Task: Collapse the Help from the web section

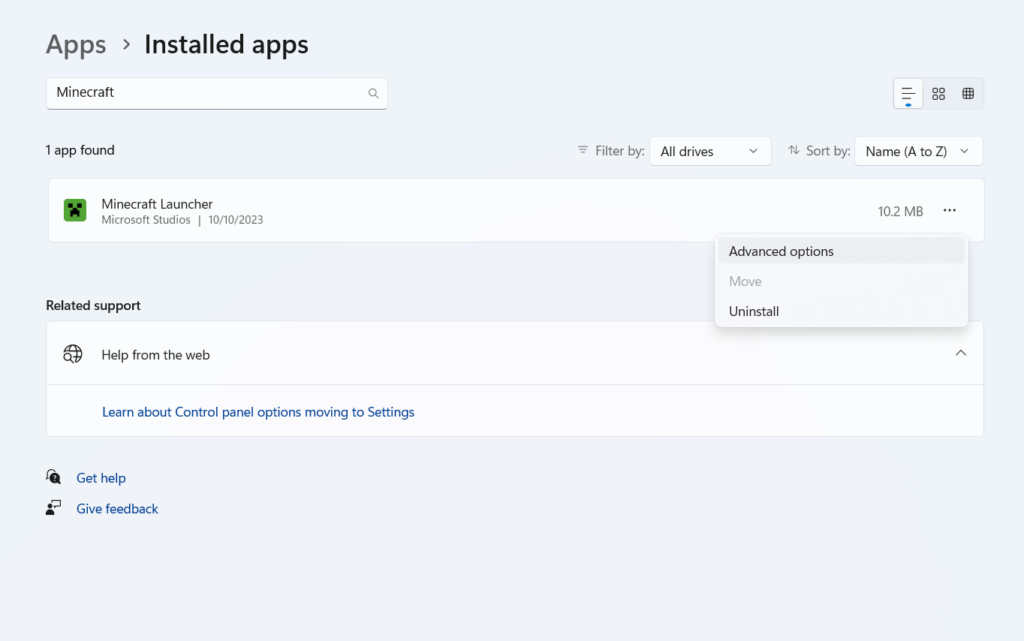Action: pyautogui.click(x=961, y=353)
